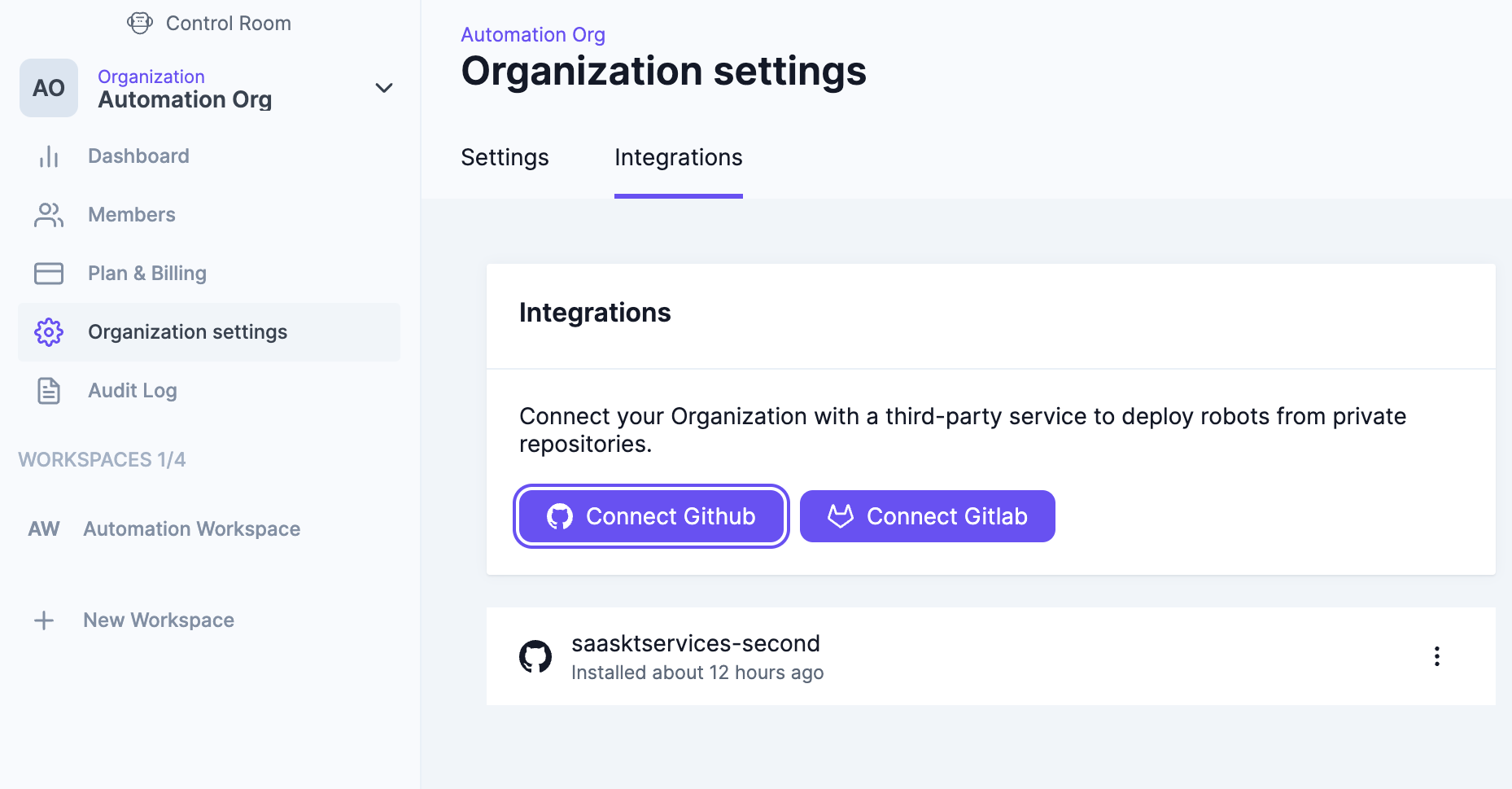Select Organization settings in sidebar
The height and width of the screenshot is (789, 1512).
coord(209,332)
